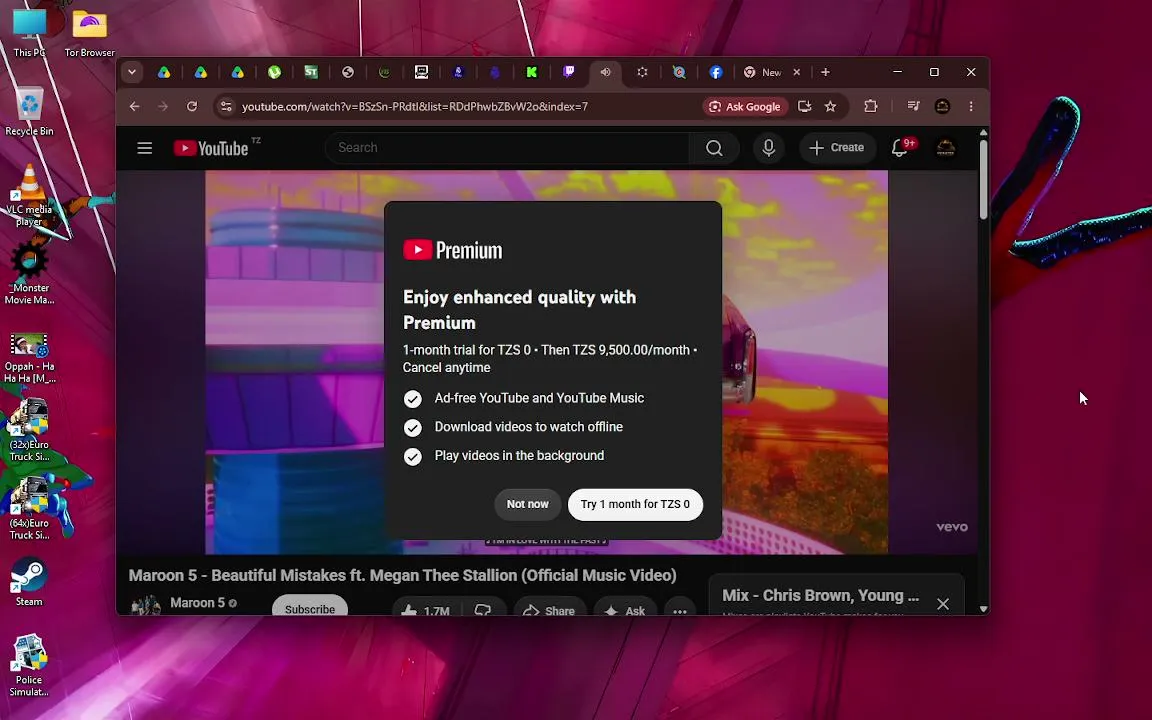
Task: Click the YouTube search magnifier button
Action: coord(714,148)
